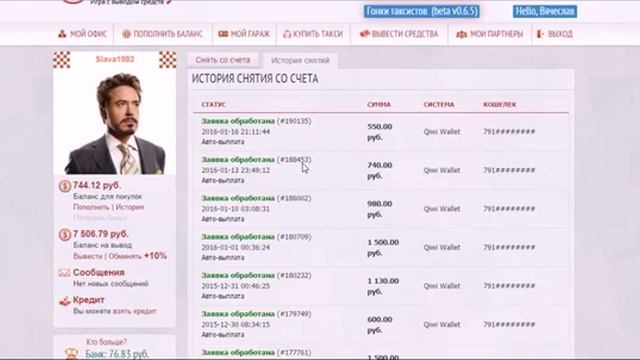The image size is (640, 360).
Task: Click the Сумма column header
Action: 379,104
